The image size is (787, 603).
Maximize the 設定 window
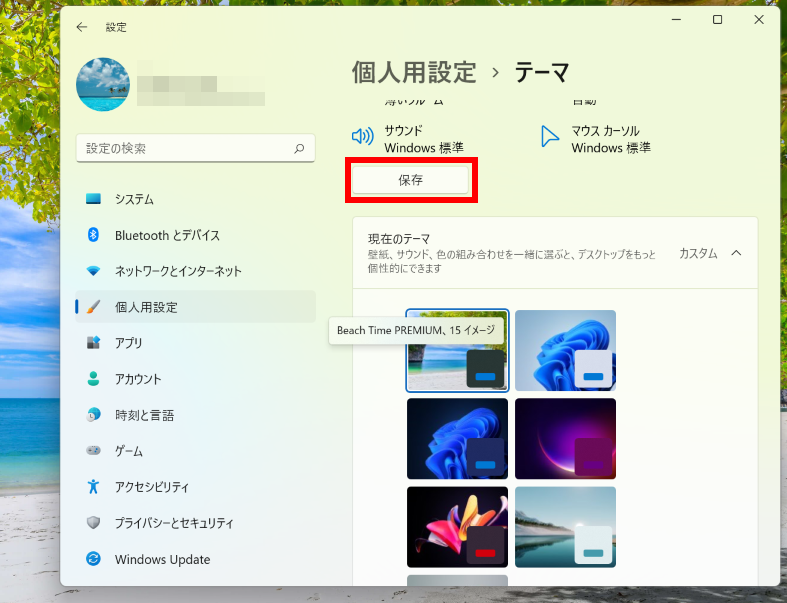[718, 20]
